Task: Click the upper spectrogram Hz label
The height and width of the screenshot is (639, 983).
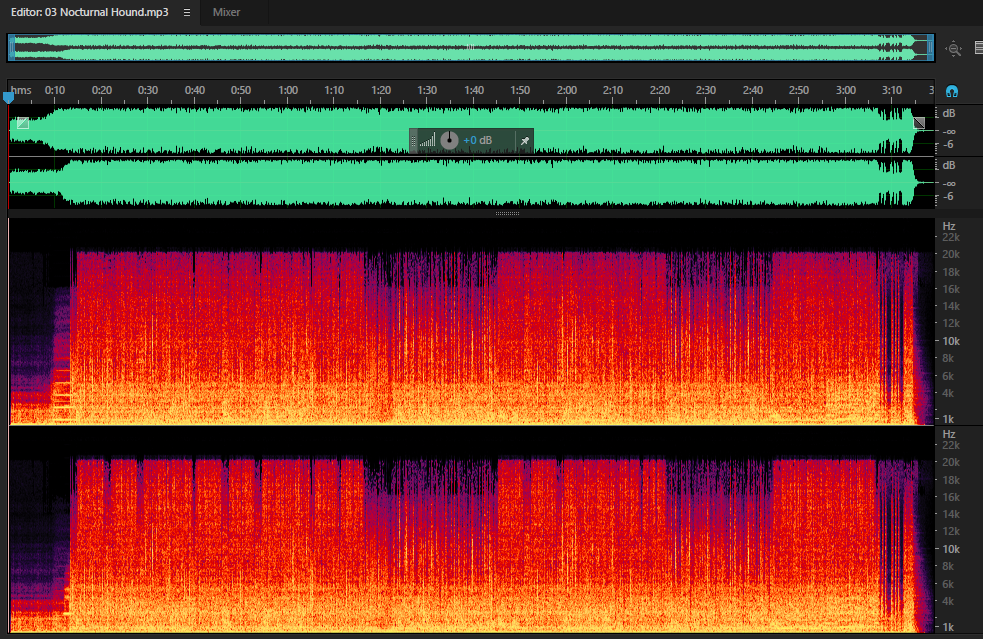Action: (x=949, y=226)
